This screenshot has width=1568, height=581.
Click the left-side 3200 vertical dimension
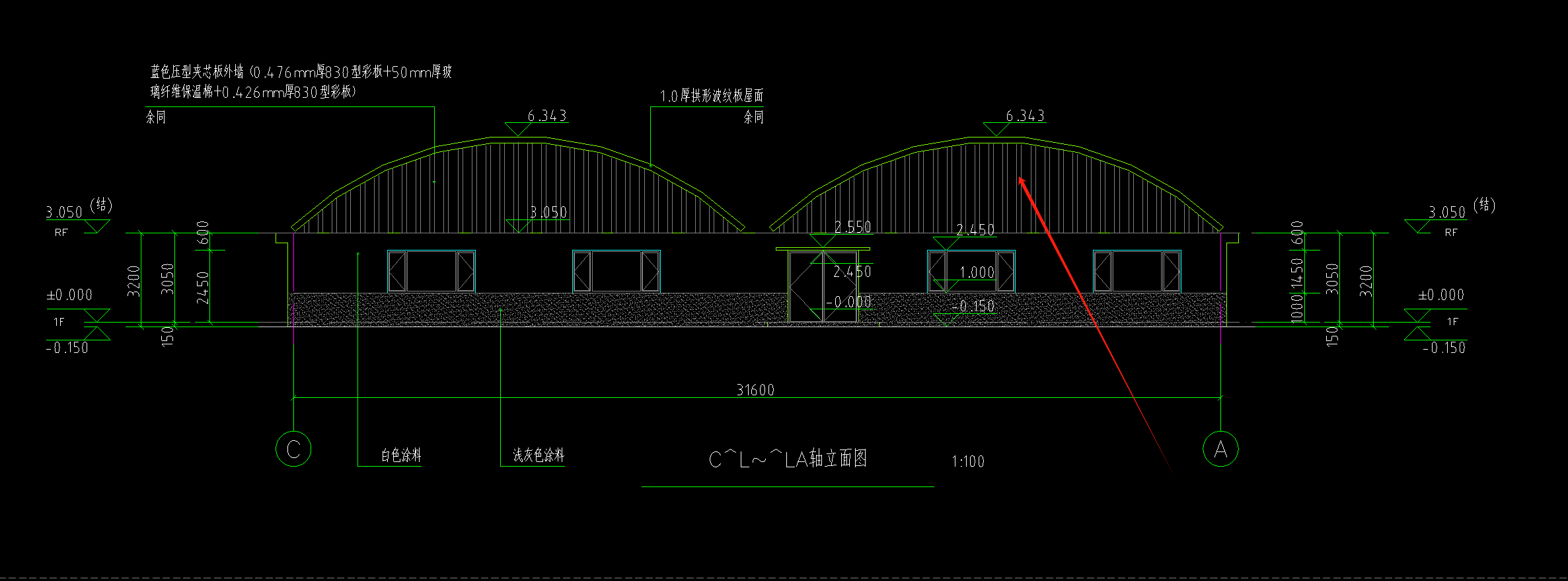[134, 280]
